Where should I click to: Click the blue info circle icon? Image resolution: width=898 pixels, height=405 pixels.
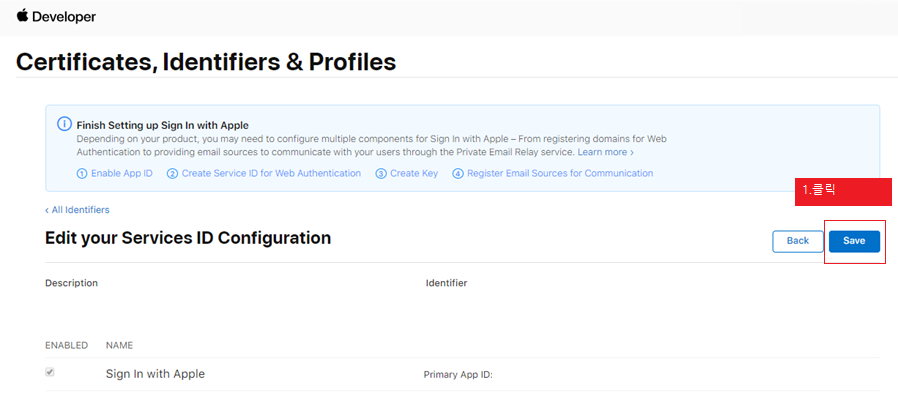coord(64,124)
